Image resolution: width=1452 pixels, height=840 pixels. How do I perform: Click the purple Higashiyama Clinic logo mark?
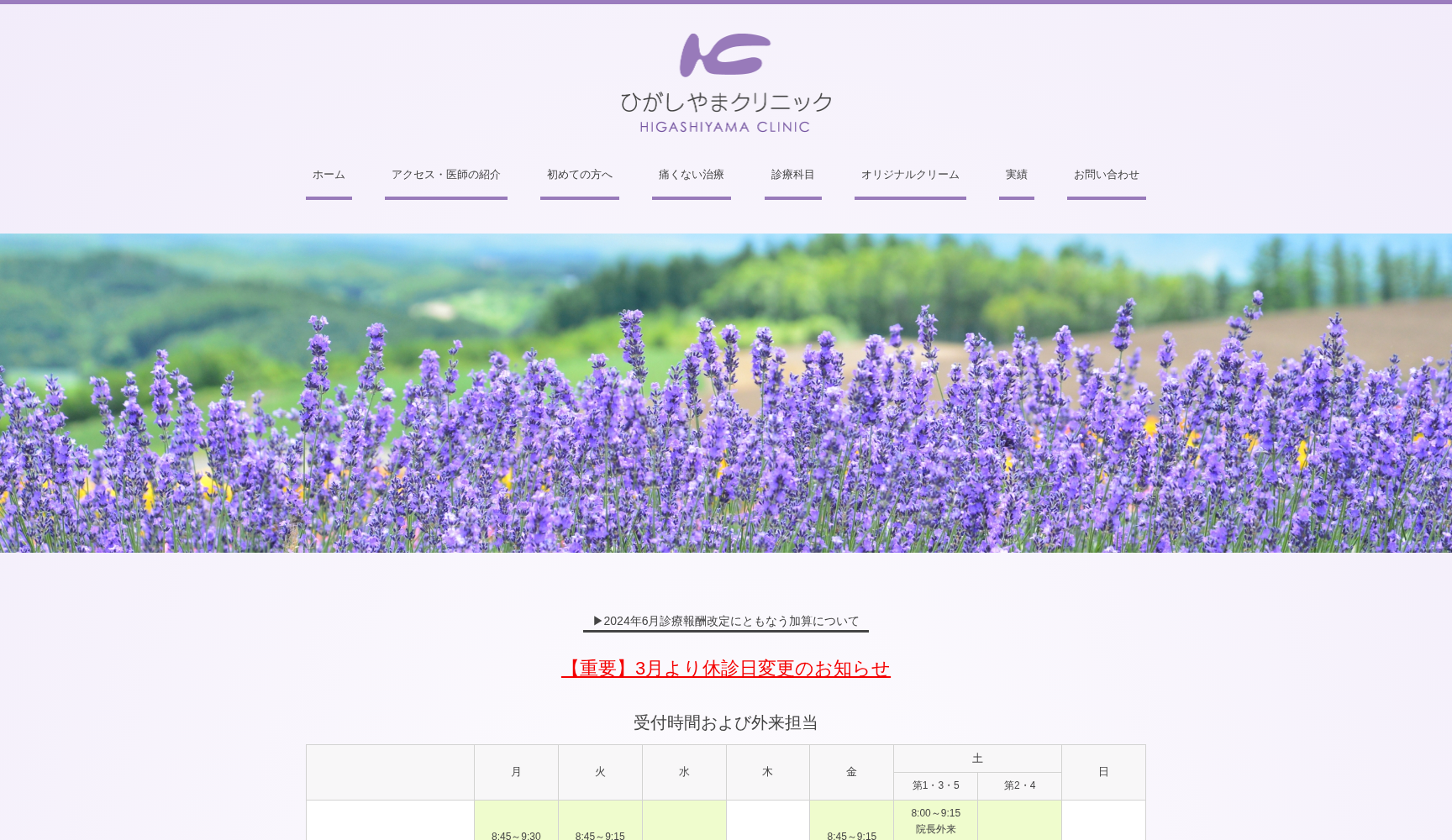(724, 55)
